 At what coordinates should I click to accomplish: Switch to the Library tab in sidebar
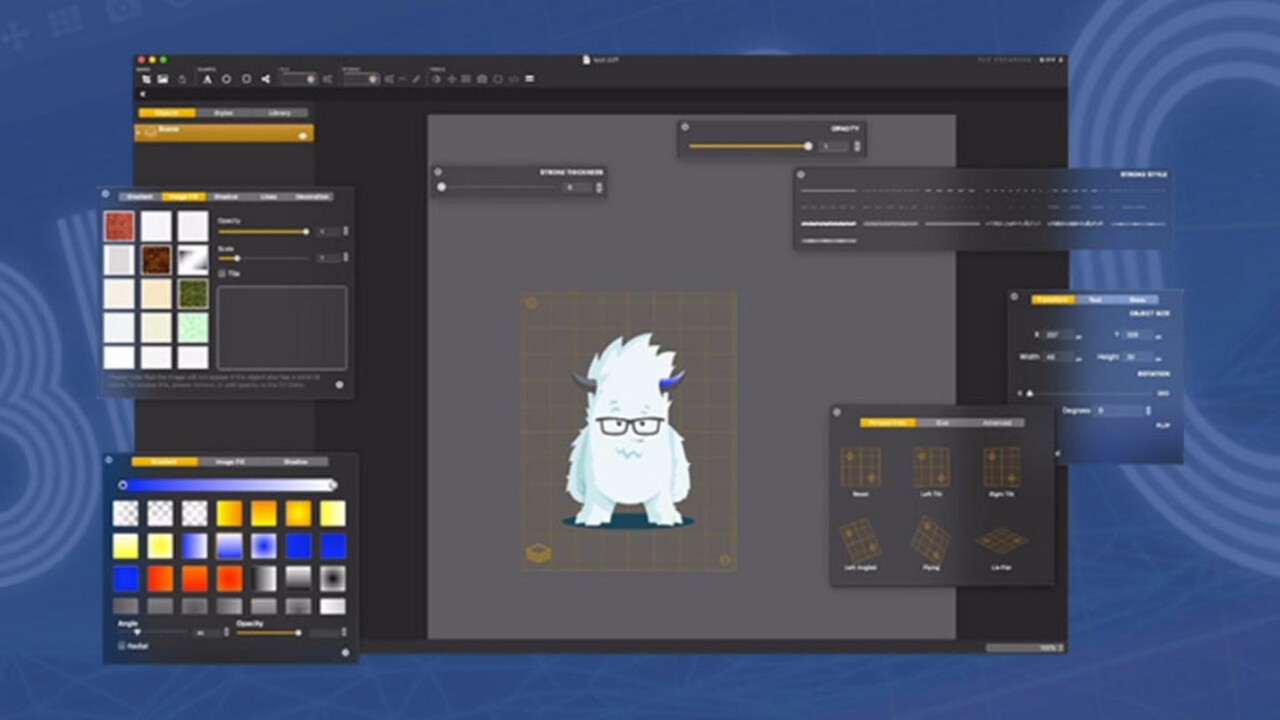[280, 113]
